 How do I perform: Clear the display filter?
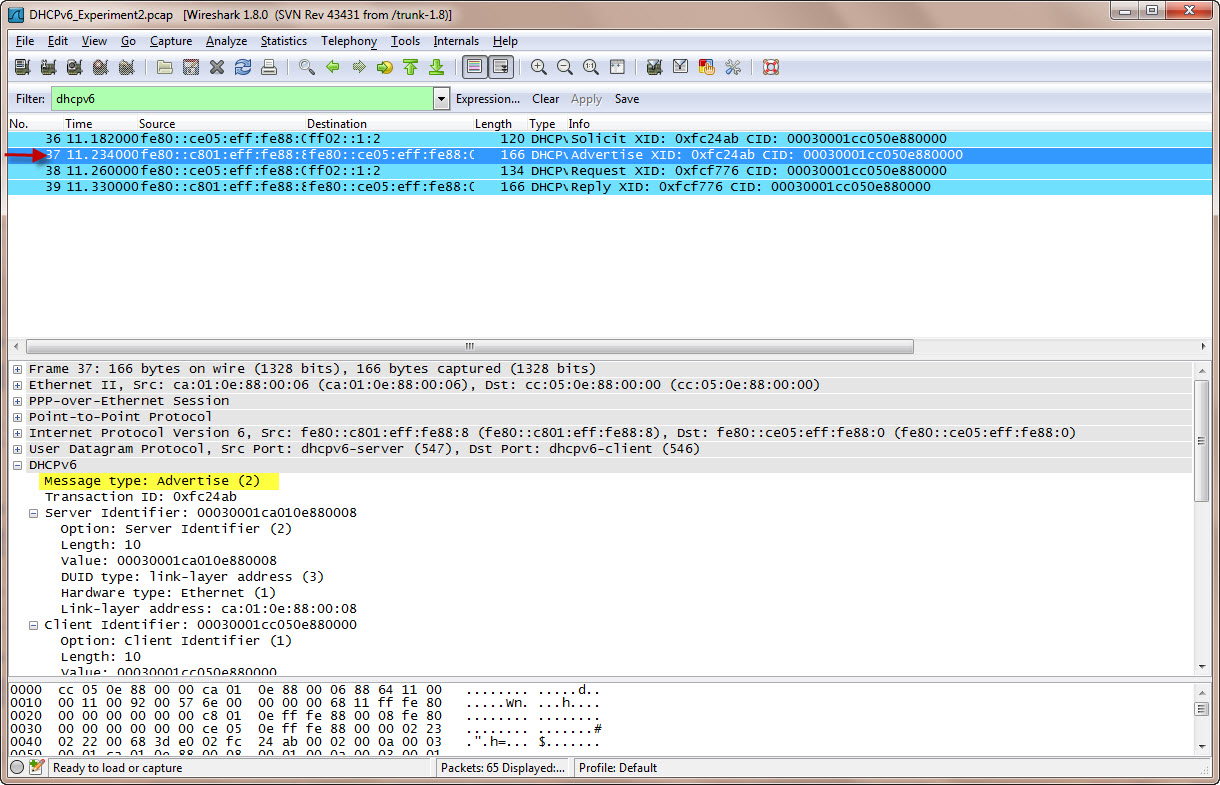click(x=545, y=99)
